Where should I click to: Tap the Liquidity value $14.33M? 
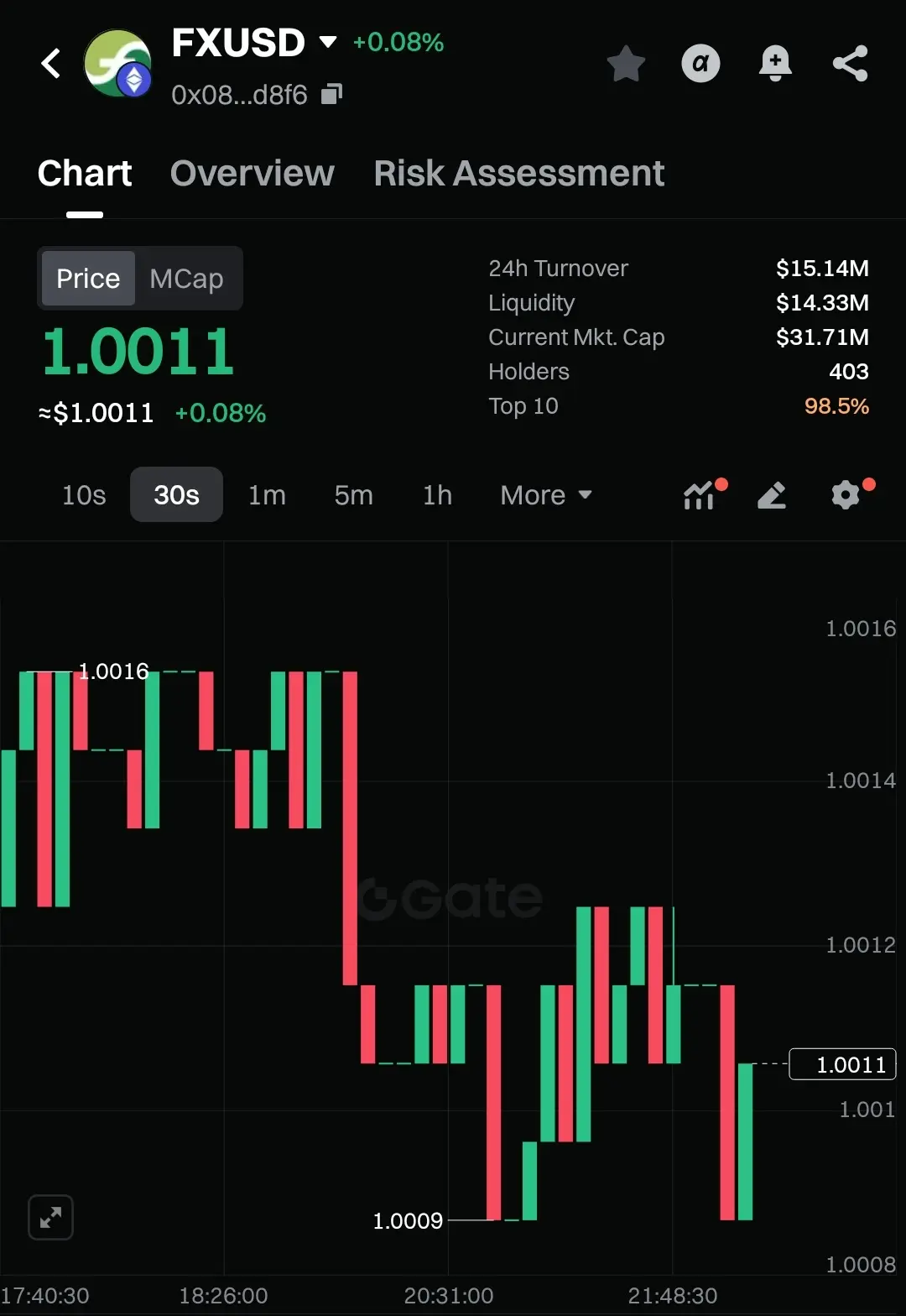click(822, 303)
